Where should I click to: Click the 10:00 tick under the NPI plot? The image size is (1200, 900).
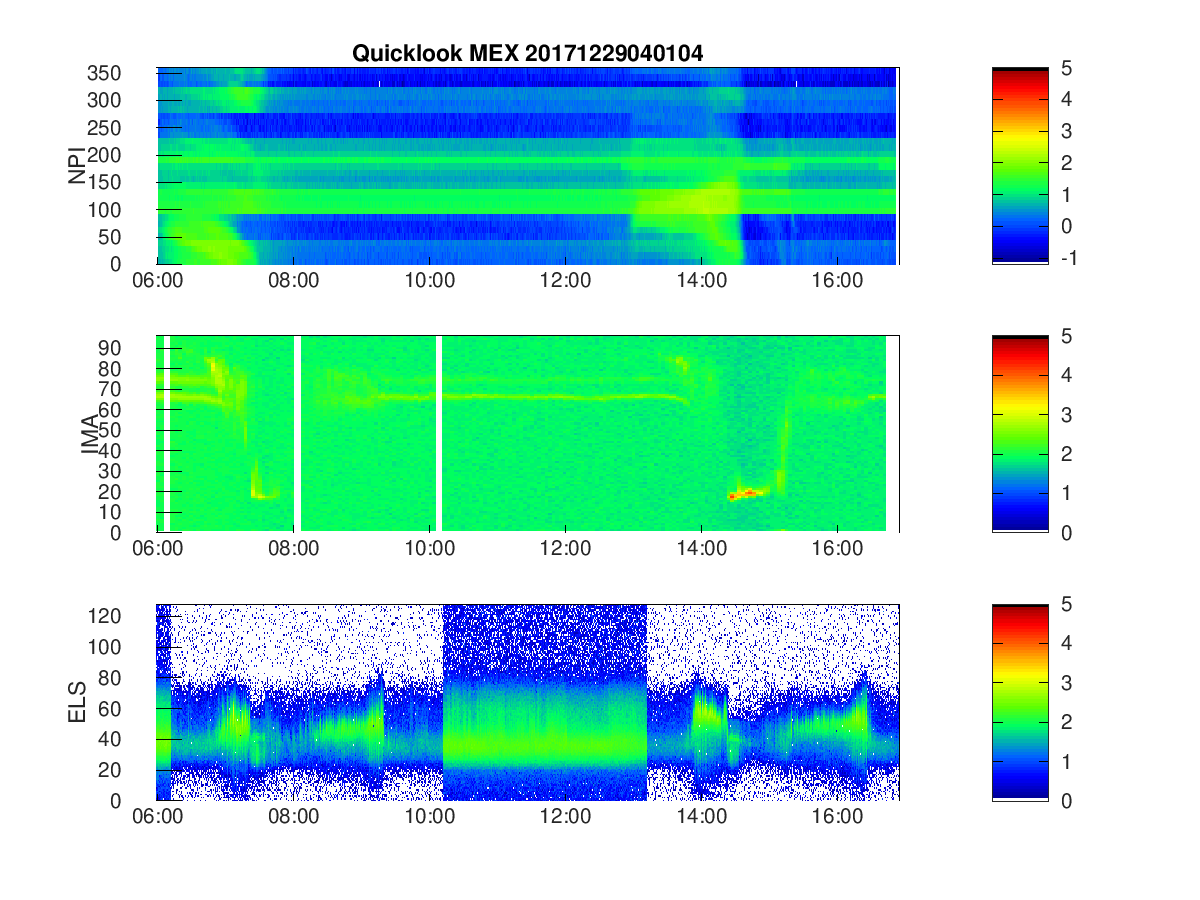coord(430,281)
